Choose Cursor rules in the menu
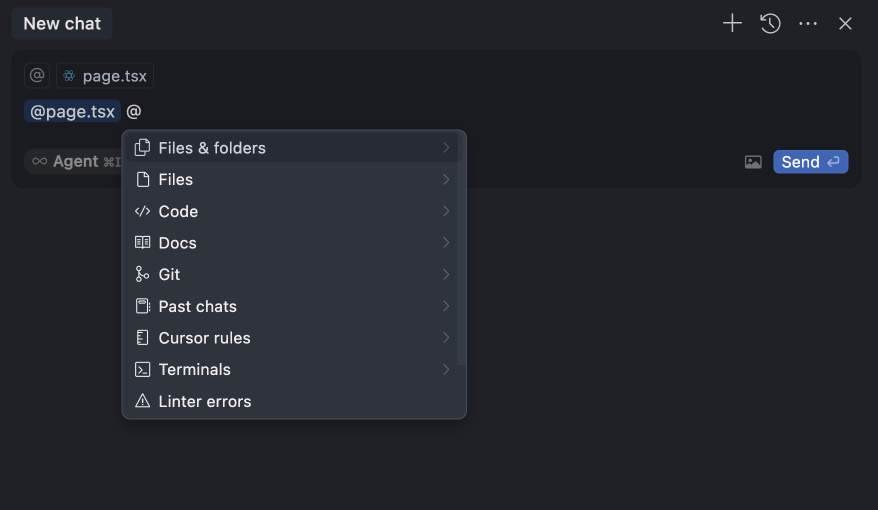 coord(204,338)
